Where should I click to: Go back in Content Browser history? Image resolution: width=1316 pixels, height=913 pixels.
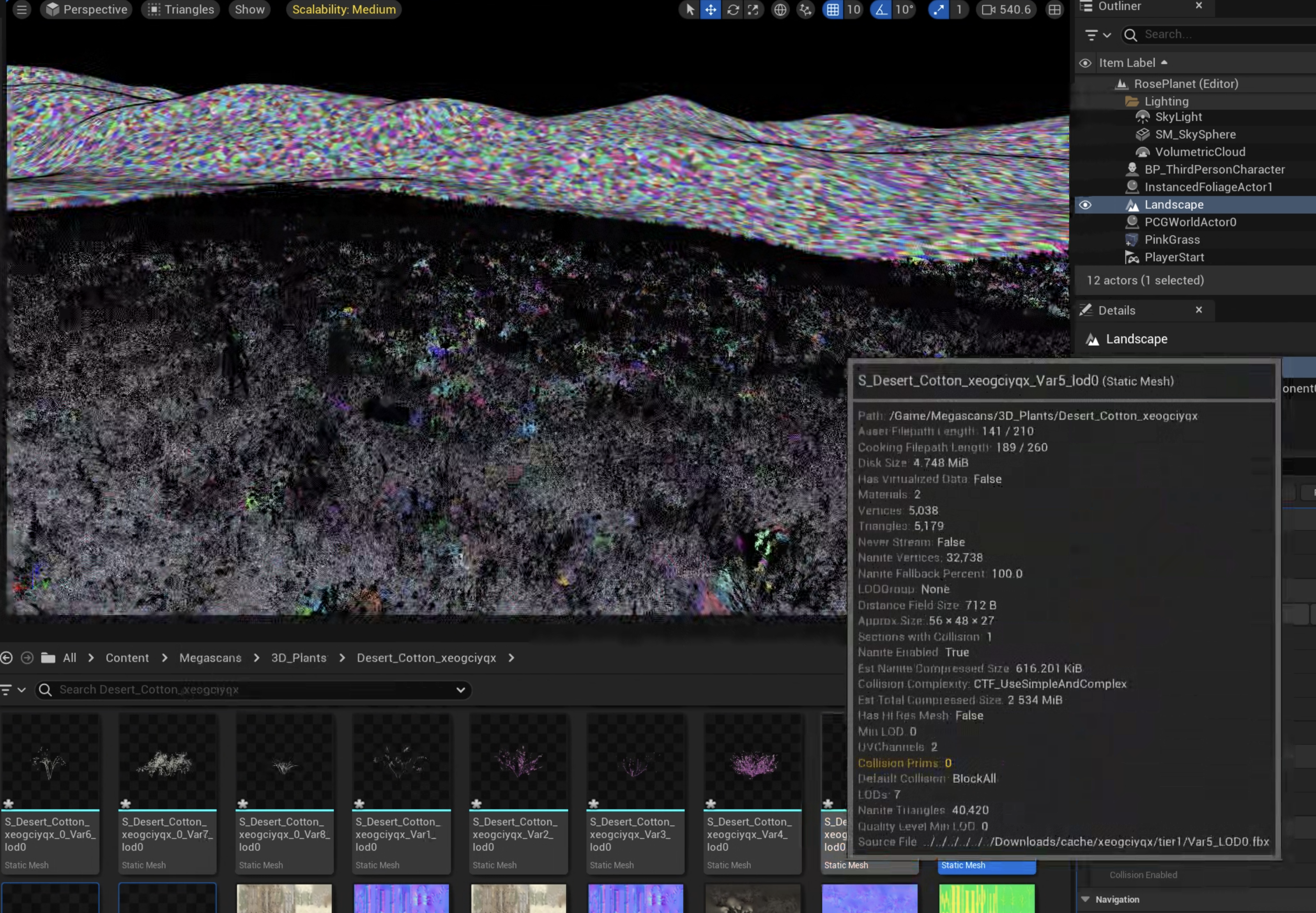coord(7,658)
